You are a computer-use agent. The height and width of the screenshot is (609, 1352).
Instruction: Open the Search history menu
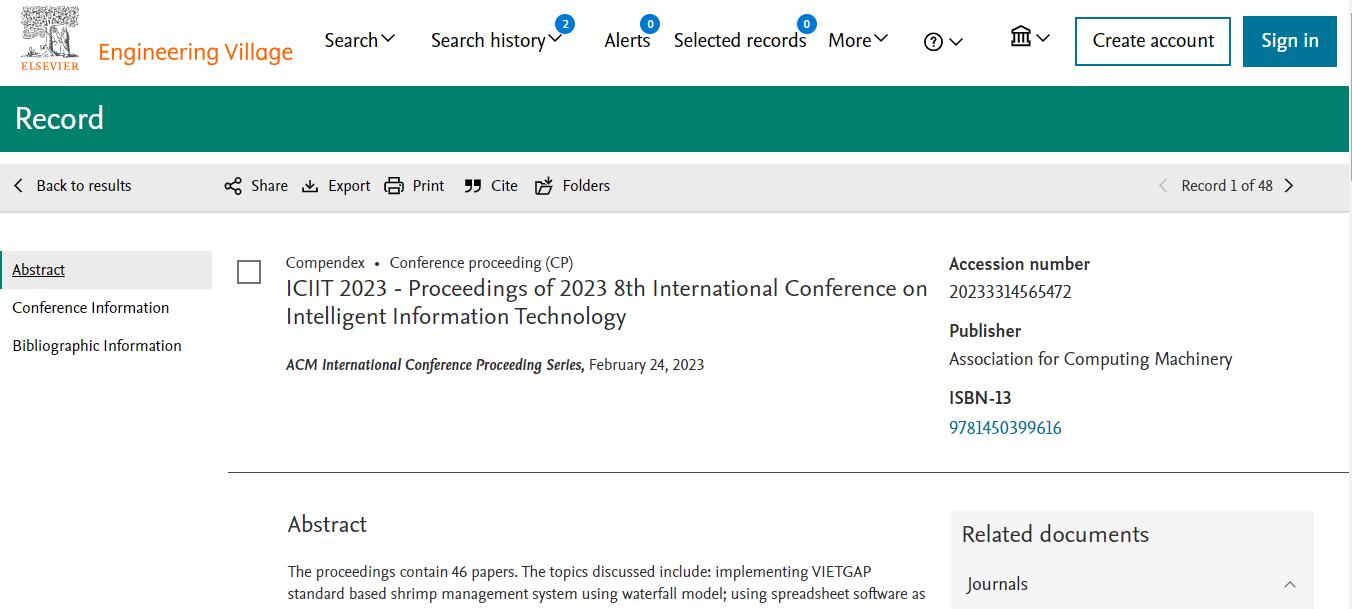496,40
